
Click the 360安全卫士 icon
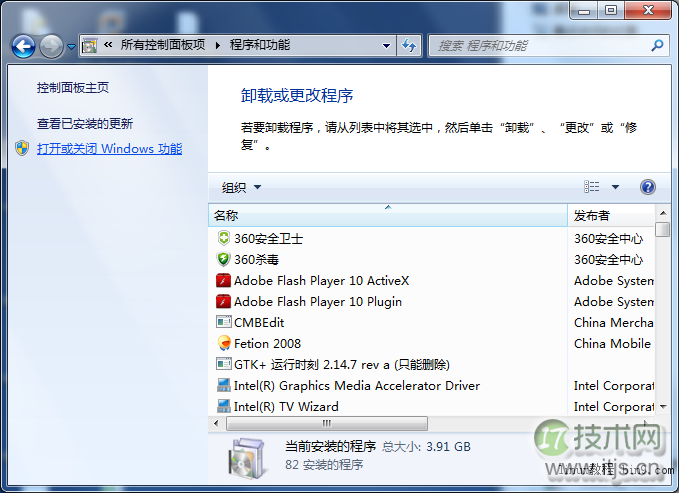point(223,238)
